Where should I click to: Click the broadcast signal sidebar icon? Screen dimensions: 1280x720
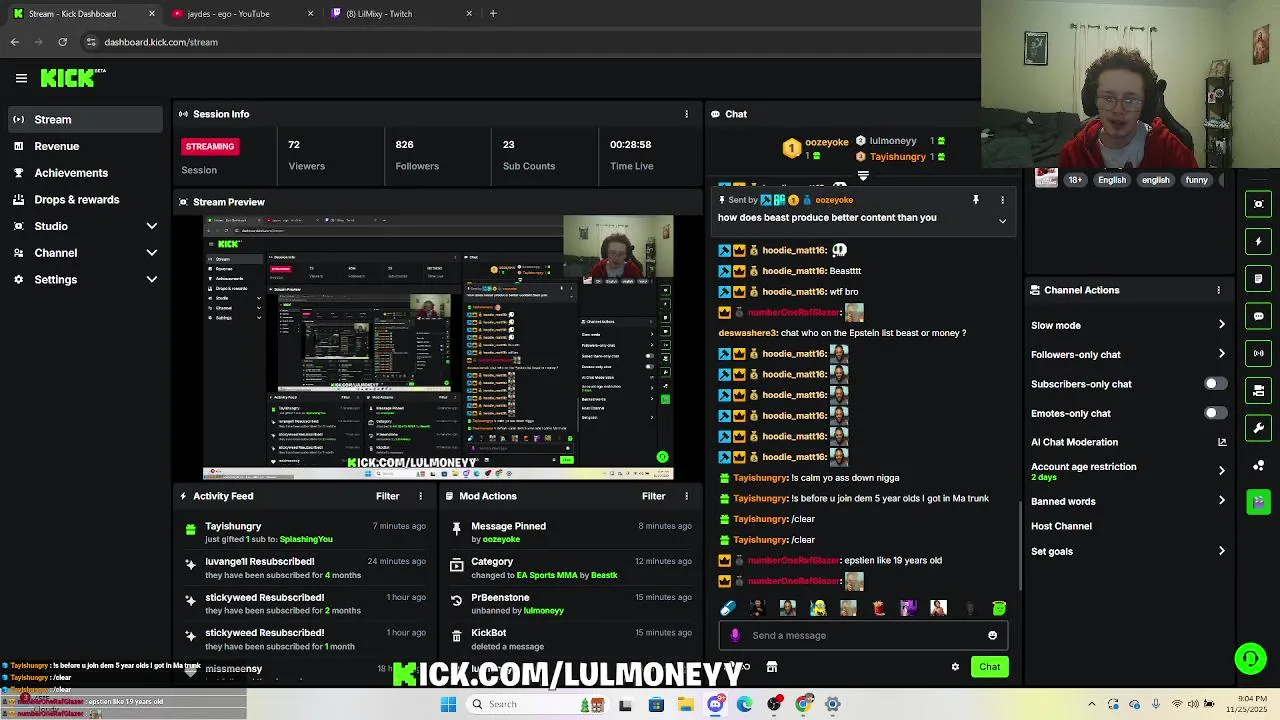pyautogui.click(x=1259, y=353)
